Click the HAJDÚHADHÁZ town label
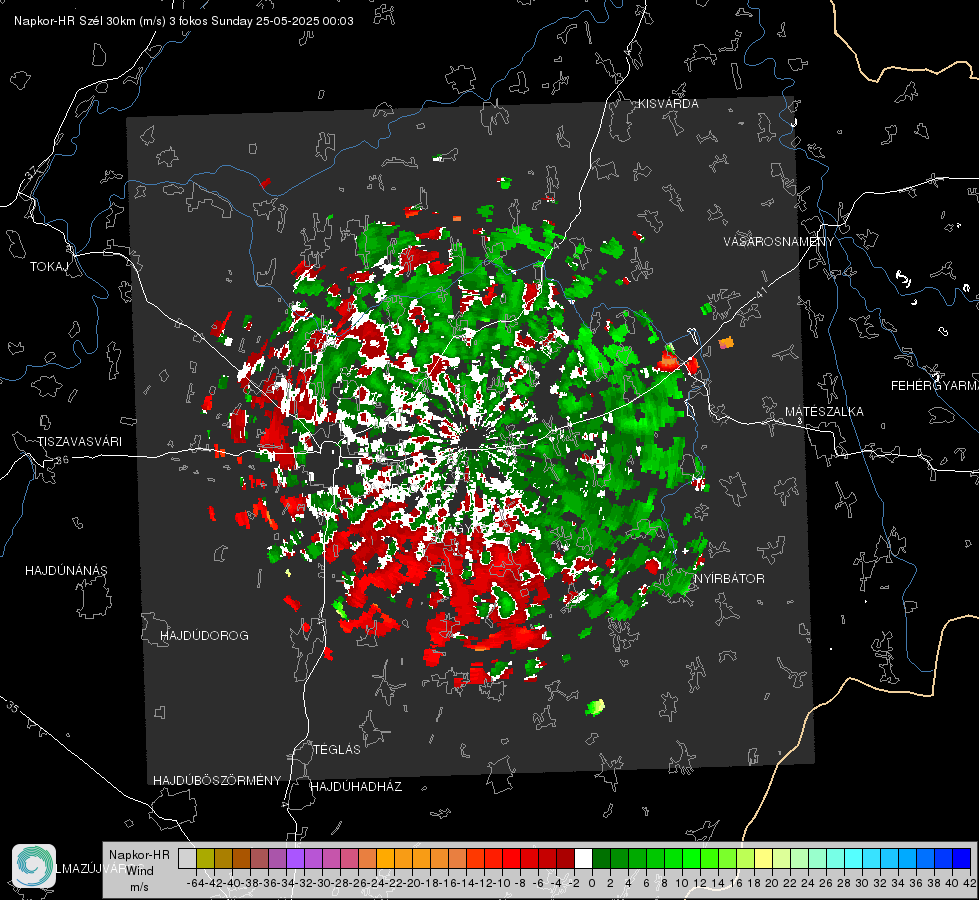The image size is (979, 900). tap(357, 786)
